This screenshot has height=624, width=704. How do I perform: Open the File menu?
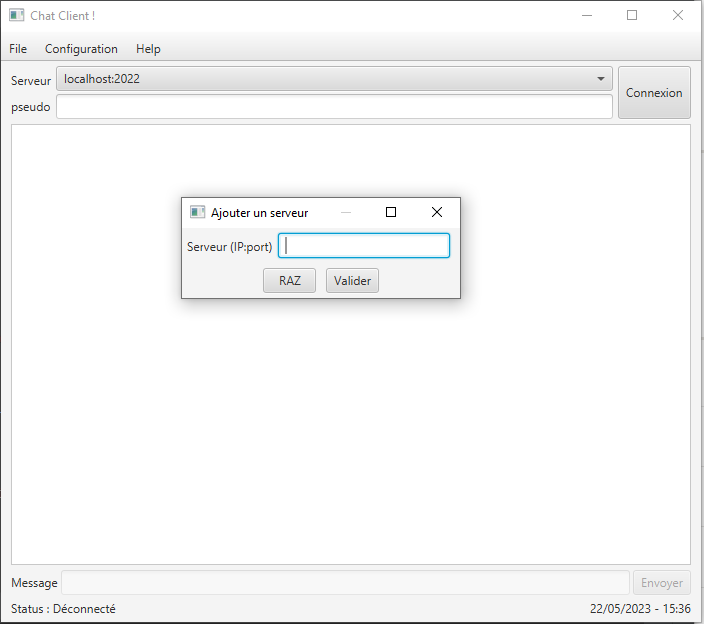[x=18, y=48]
